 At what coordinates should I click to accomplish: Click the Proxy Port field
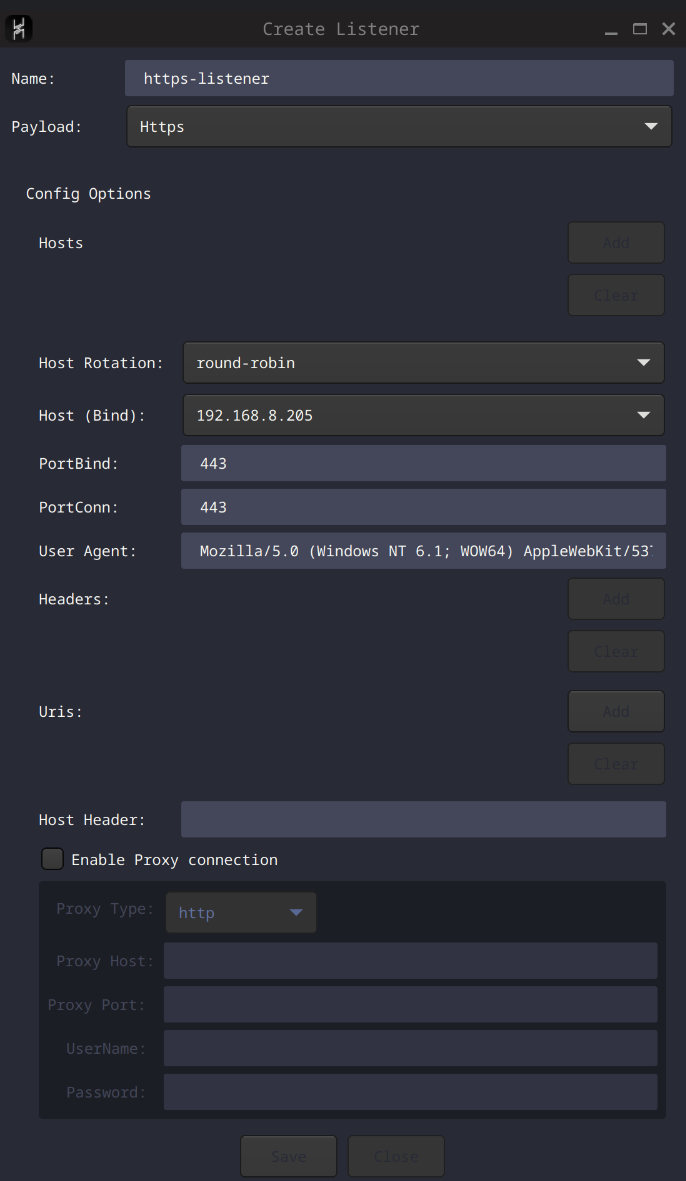(410, 1005)
